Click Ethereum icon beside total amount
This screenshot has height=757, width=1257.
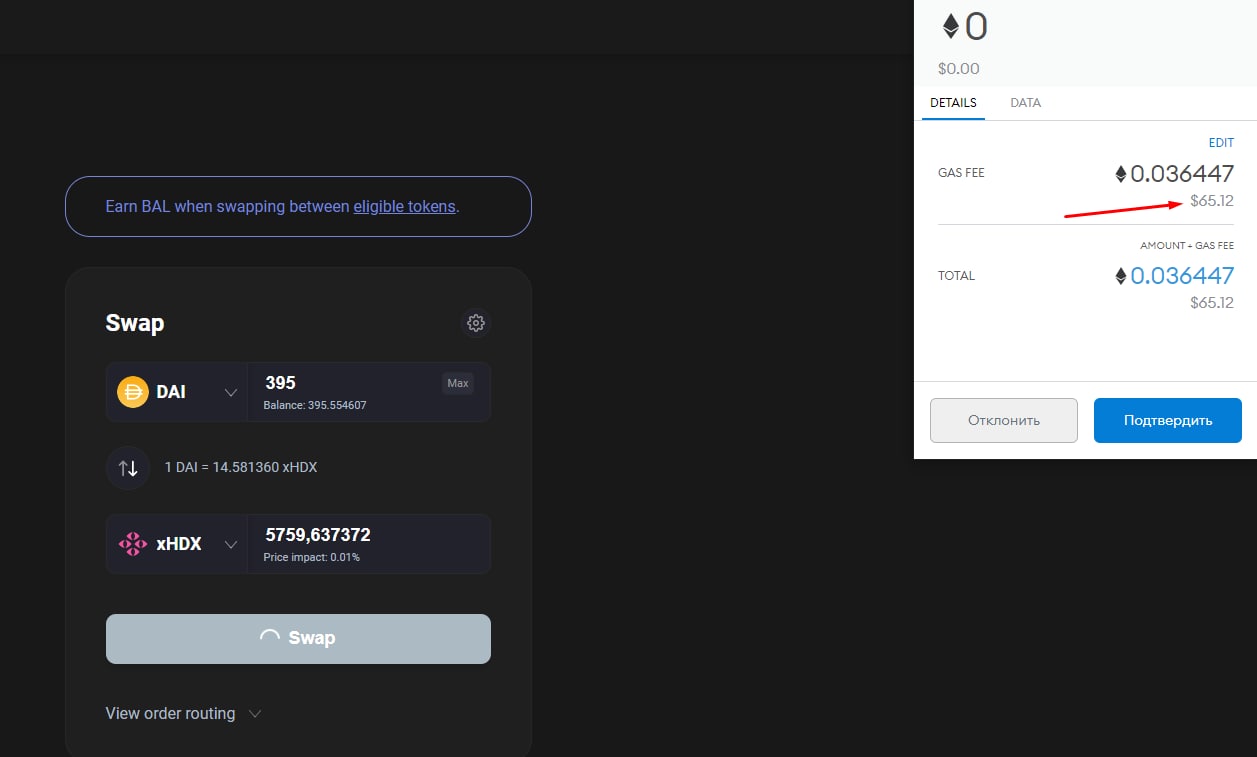pos(1121,276)
